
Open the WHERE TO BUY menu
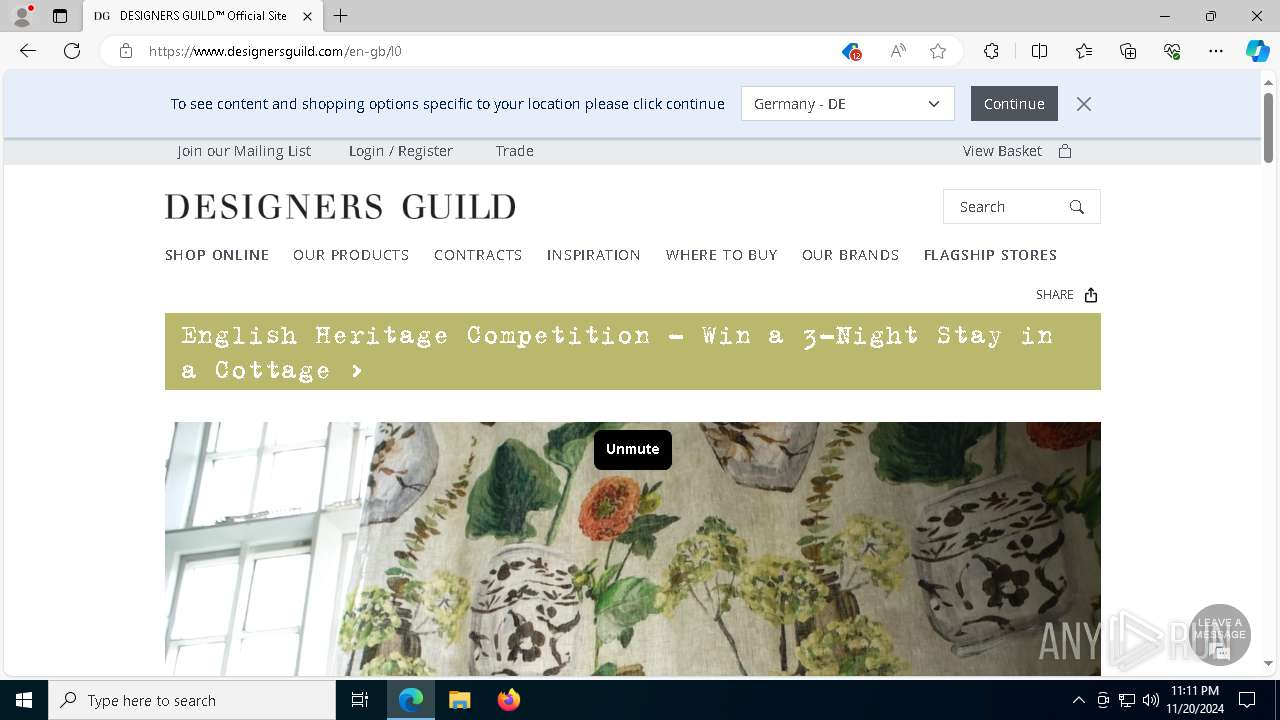(x=722, y=255)
